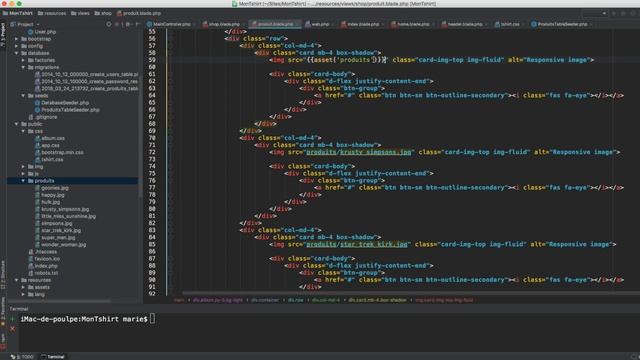Image resolution: width=640 pixels, height=360 pixels.
Task: Select .htaccess file in public
Action: pyautogui.click(x=43, y=252)
